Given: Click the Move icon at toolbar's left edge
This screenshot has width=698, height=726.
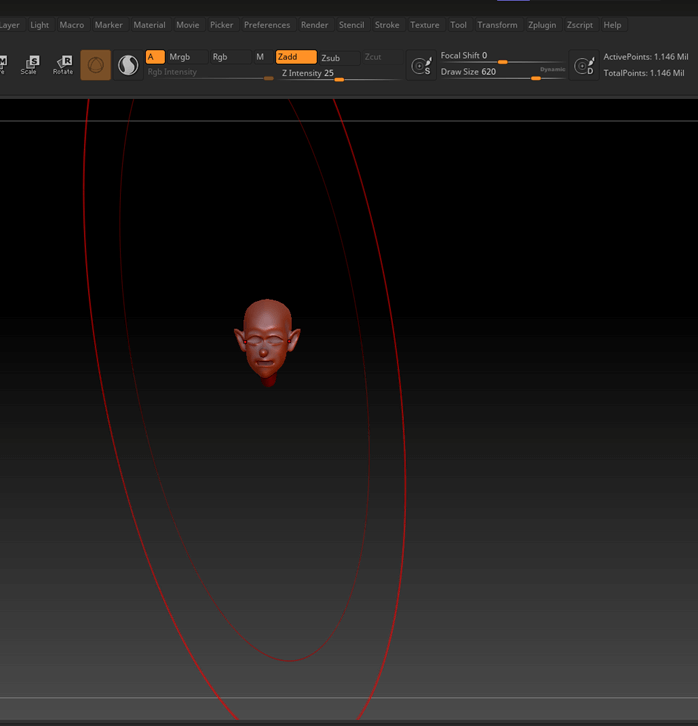Looking at the screenshot, I should click(3, 65).
